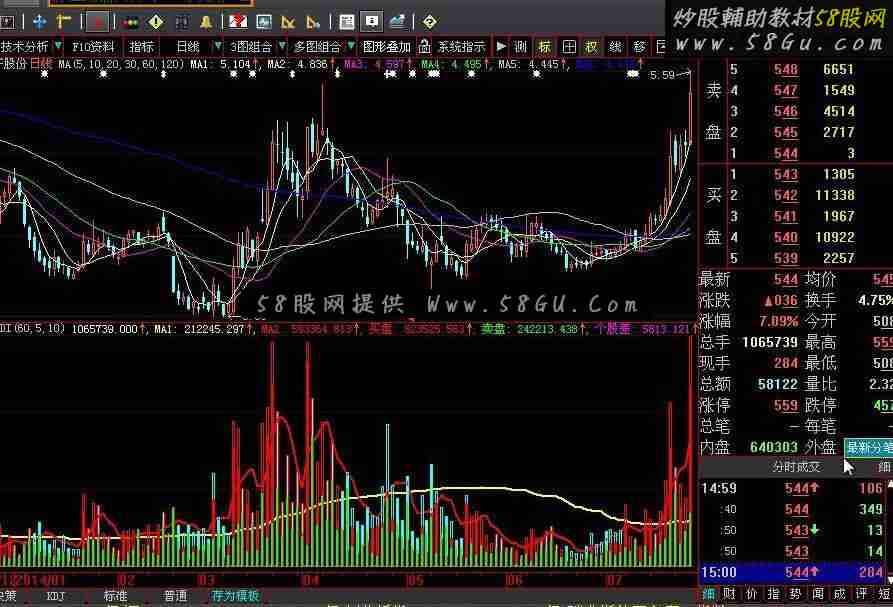This screenshot has height=607, width=893.
Task: Click the yellow hammer-shaped toolbar icon
Action: 64,22
